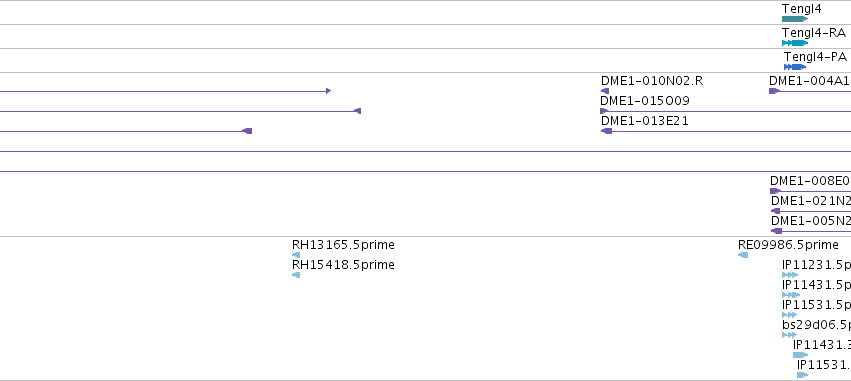851x381 pixels.
Task: Select the RE09986.5prime EST glyph
Action: tap(743, 255)
